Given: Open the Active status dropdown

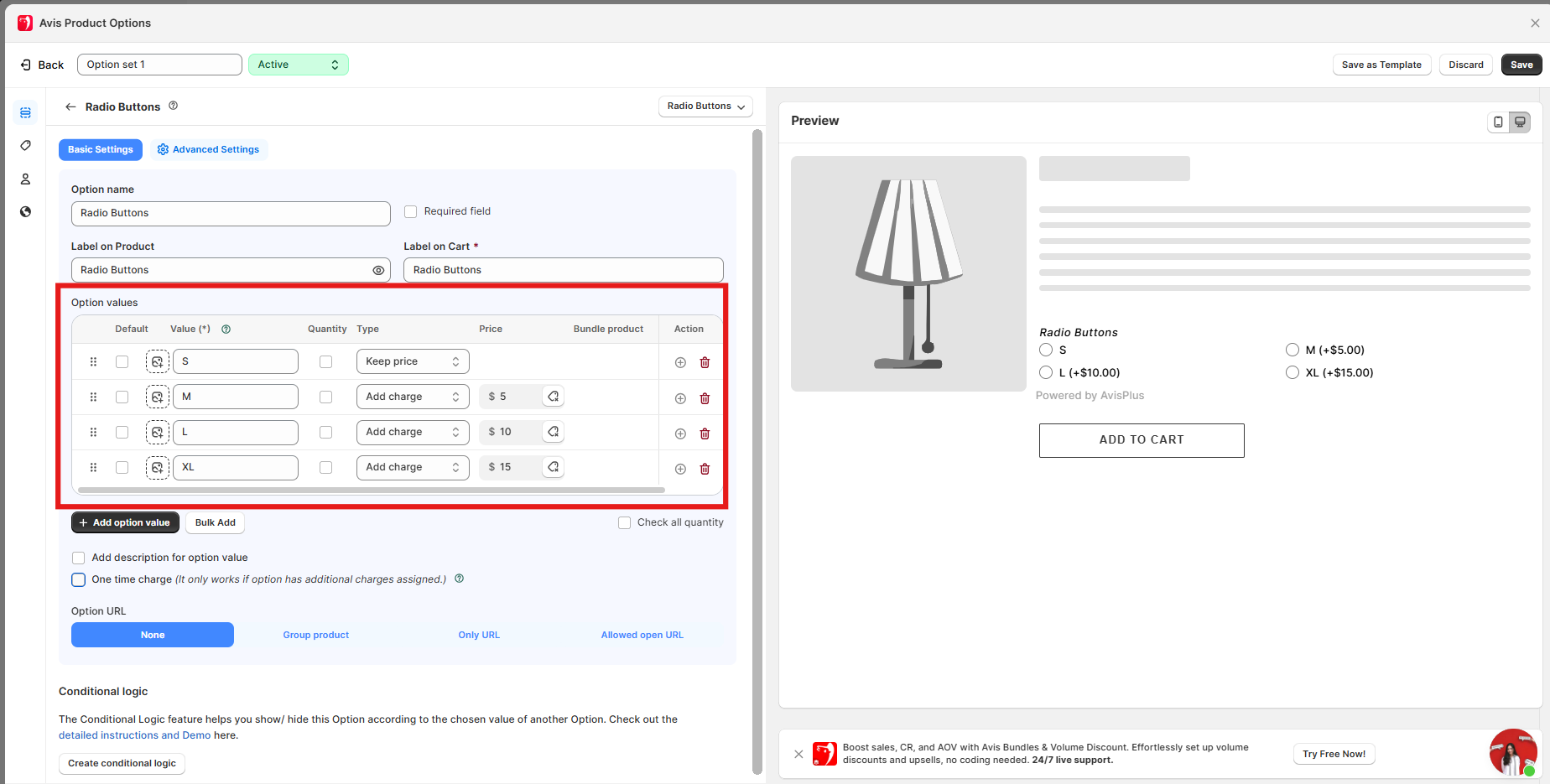Looking at the screenshot, I should (x=298, y=65).
